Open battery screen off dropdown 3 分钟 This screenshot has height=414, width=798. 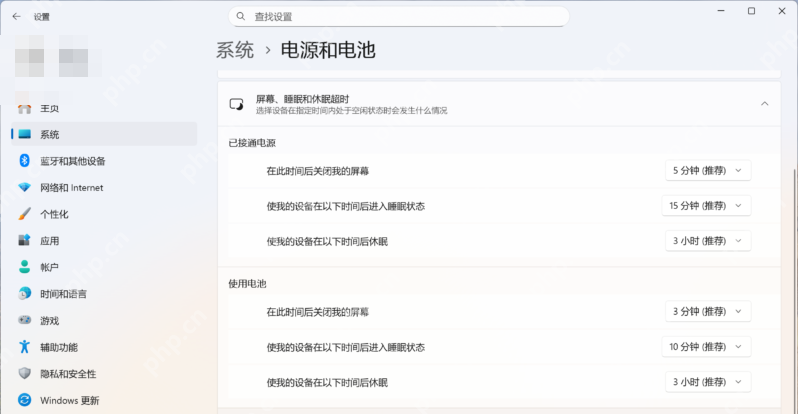click(708, 311)
